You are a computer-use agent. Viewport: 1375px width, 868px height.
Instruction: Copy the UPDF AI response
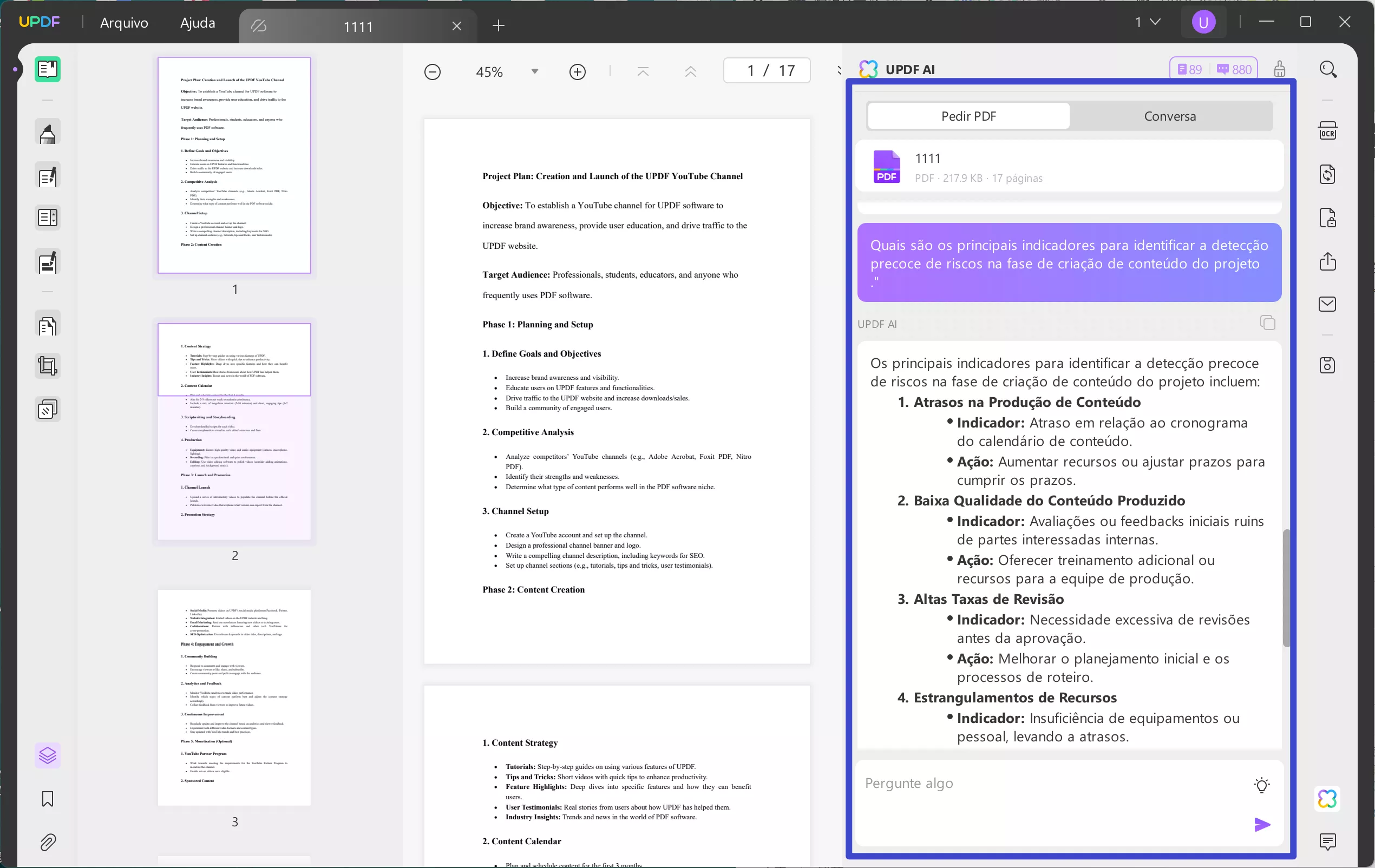pyautogui.click(x=1267, y=323)
